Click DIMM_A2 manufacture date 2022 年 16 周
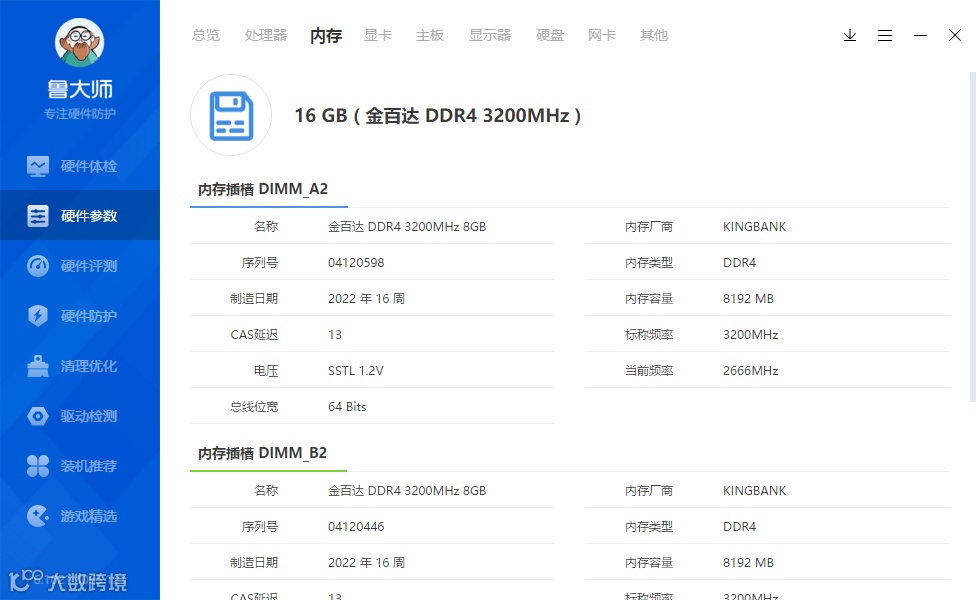The image size is (980, 600). pos(366,299)
